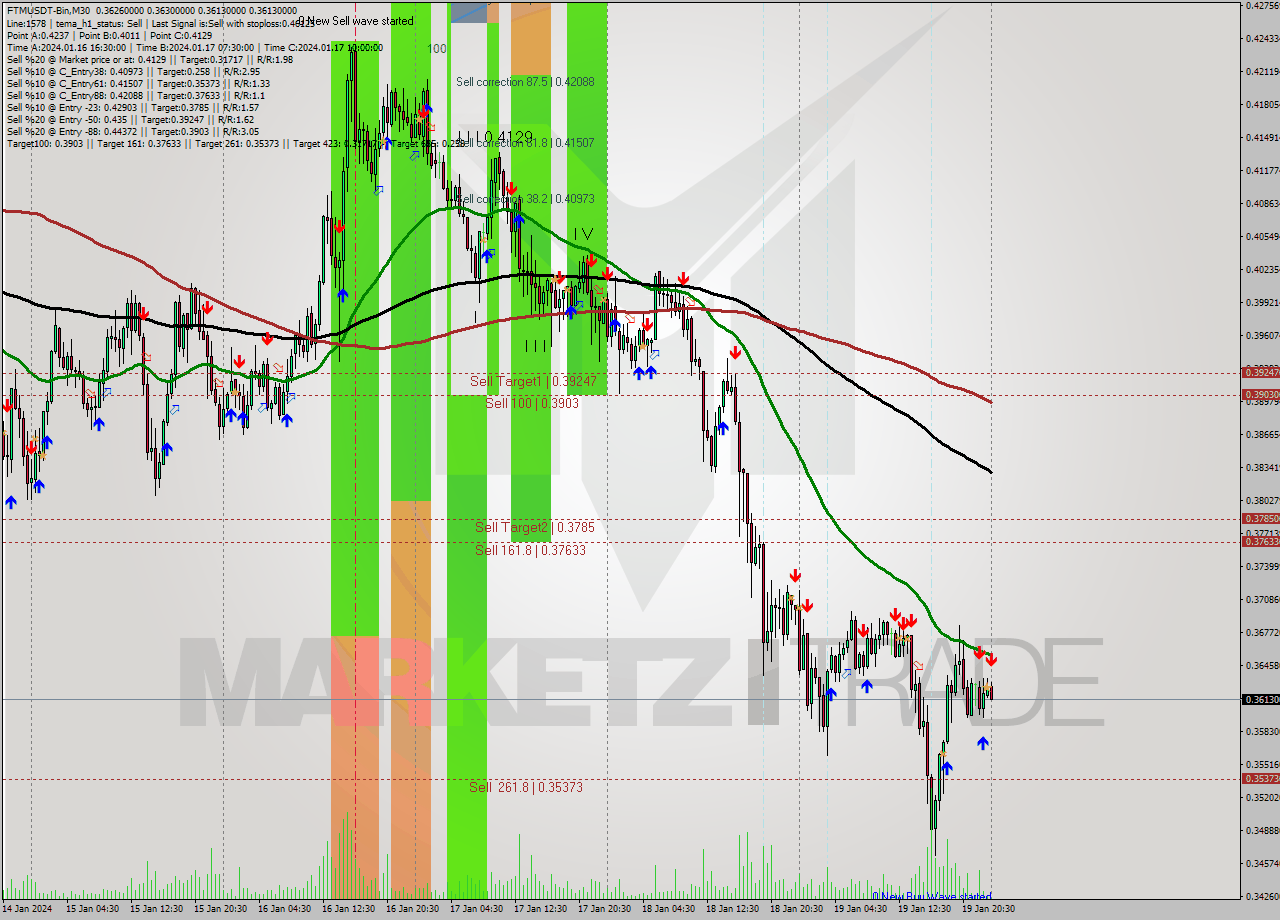Click the 0.38665 price axis label
Image resolution: width=1280 pixels, height=920 pixels.
coord(1262,434)
